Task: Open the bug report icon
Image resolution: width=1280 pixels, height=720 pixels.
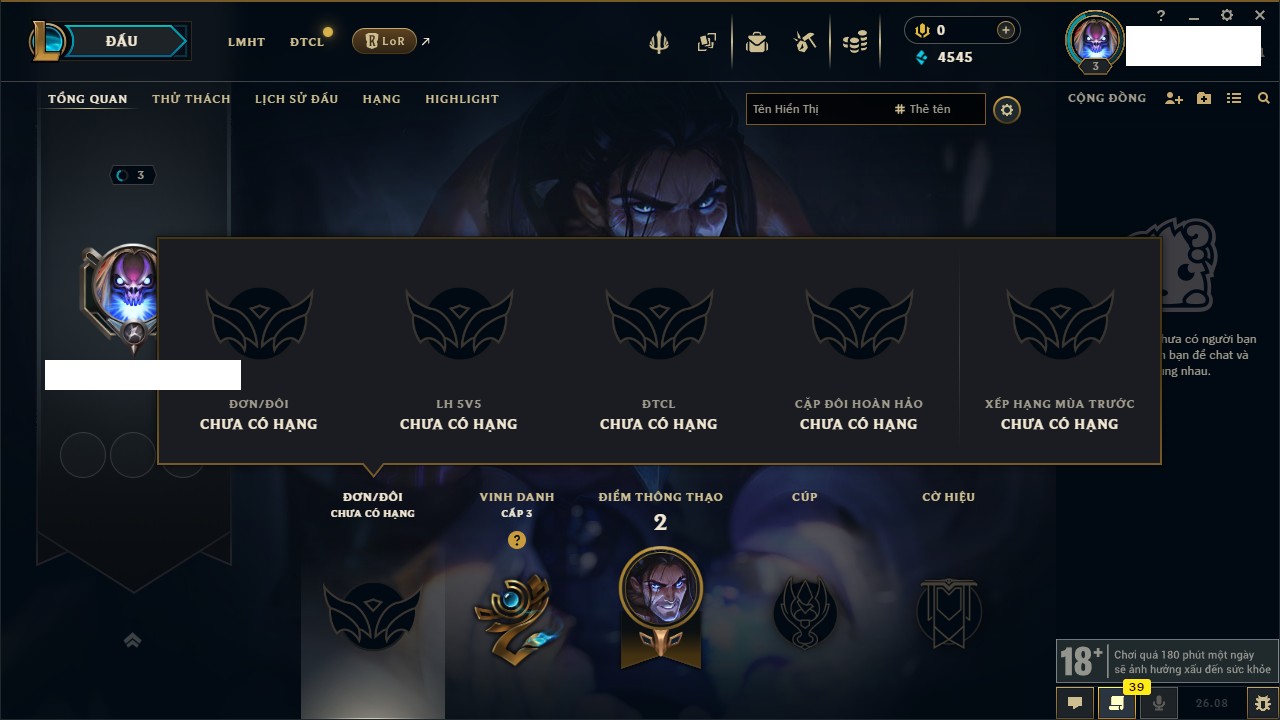Action: pyautogui.click(x=1262, y=703)
